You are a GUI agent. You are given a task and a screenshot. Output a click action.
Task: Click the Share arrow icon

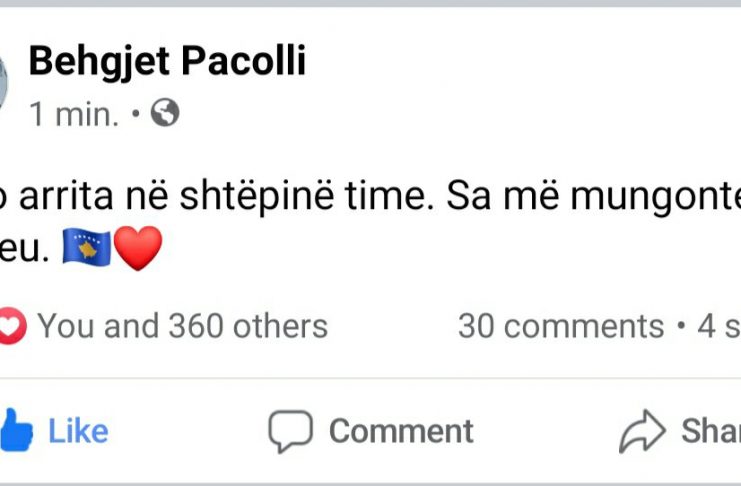pyautogui.click(x=642, y=431)
